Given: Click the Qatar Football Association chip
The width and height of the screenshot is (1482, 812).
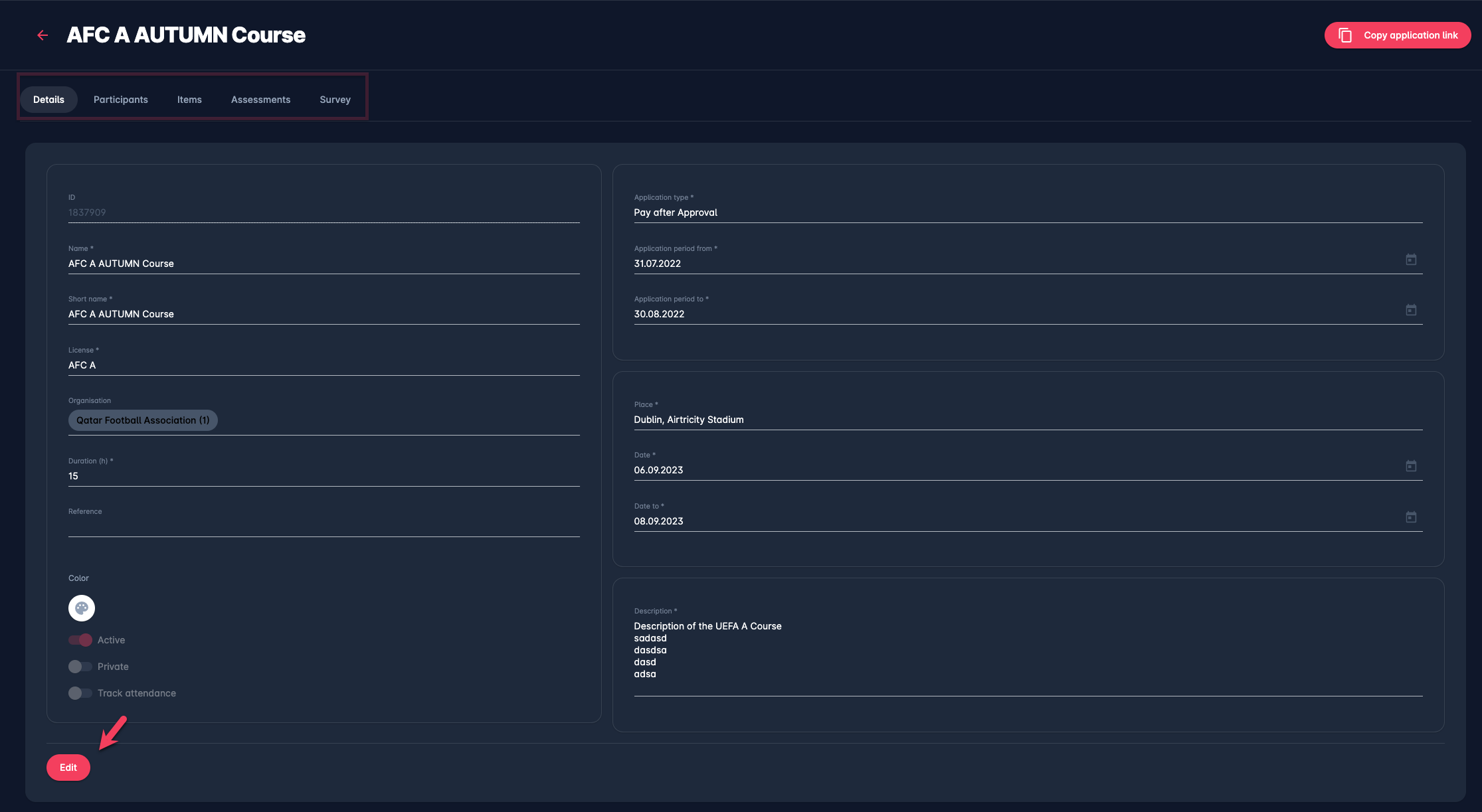Looking at the screenshot, I should (143, 420).
